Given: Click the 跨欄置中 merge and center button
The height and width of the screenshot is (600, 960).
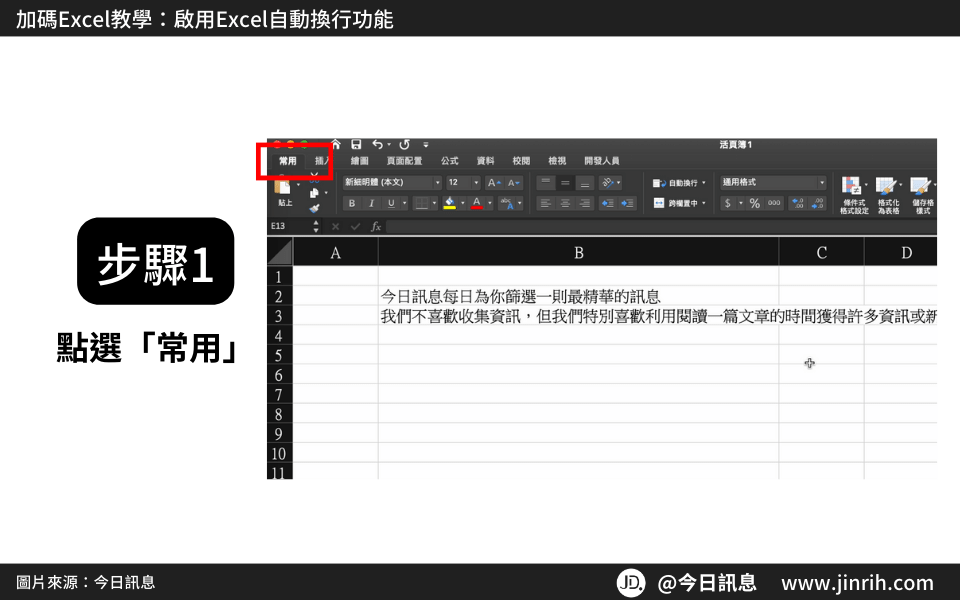Looking at the screenshot, I should [x=675, y=203].
